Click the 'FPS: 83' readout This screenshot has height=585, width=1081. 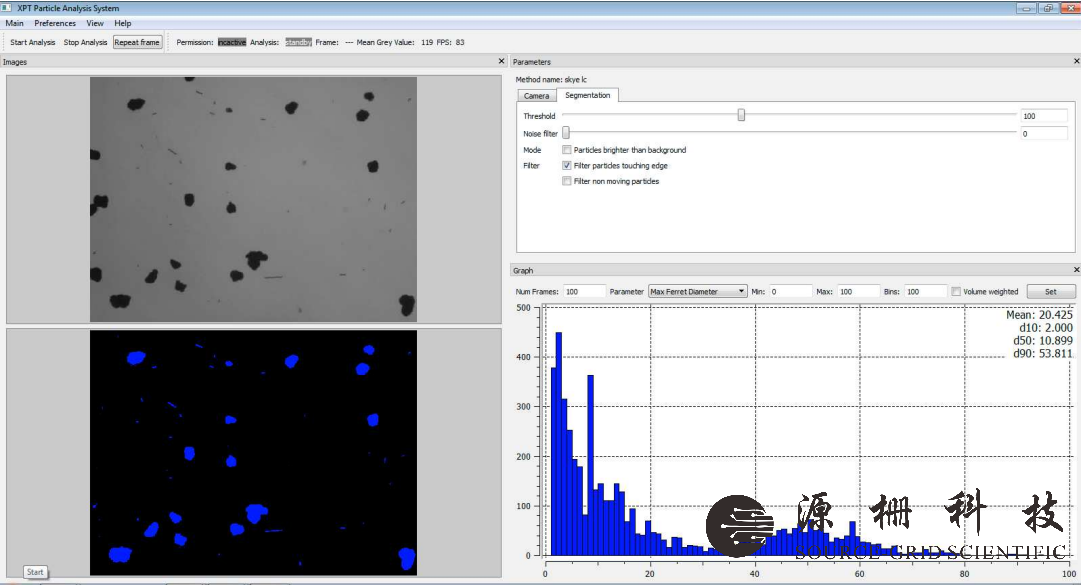click(x=450, y=42)
